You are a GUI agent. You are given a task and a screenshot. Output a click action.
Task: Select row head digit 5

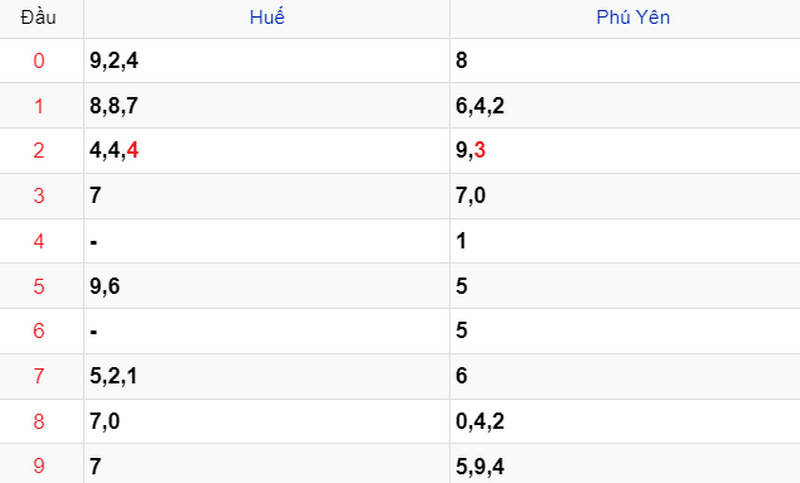tap(39, 286)
